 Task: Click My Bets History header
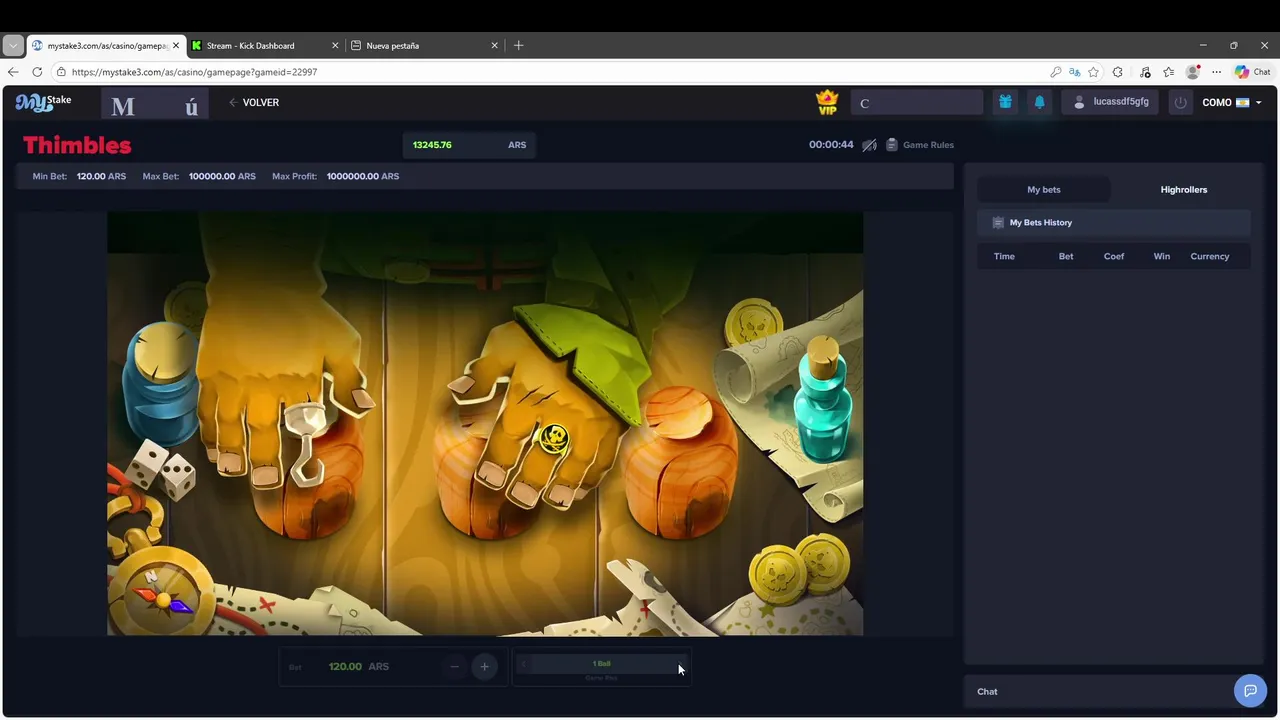point(1113,222)
